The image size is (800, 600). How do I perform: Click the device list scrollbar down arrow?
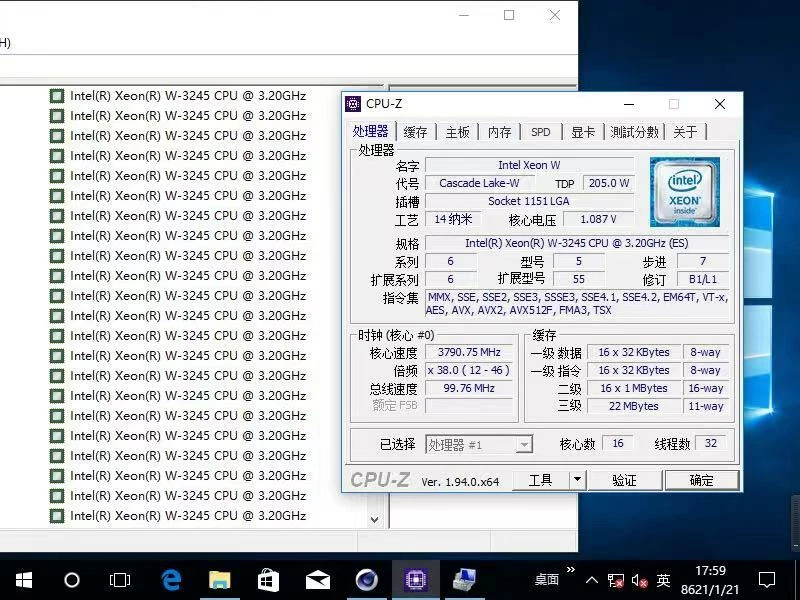375,520
